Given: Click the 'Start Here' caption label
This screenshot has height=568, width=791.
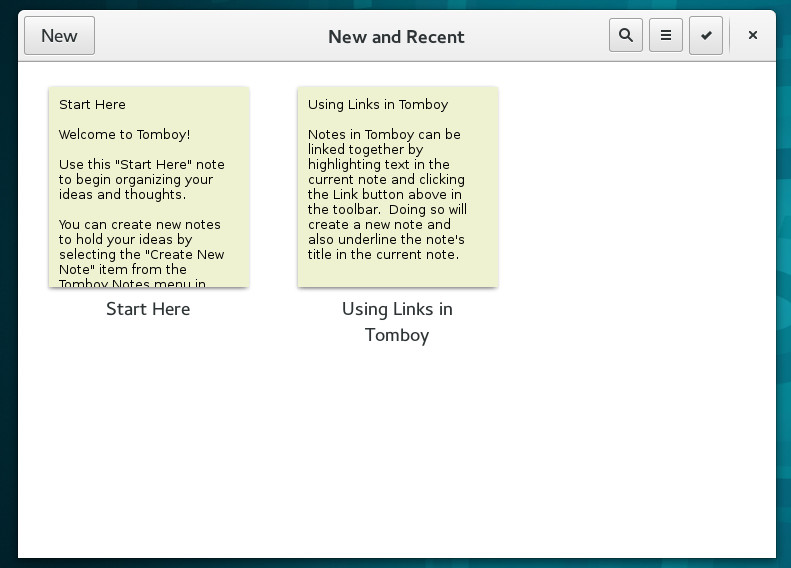Looking at the screenshot, I should pyautogui.click(x=148, y=309).
